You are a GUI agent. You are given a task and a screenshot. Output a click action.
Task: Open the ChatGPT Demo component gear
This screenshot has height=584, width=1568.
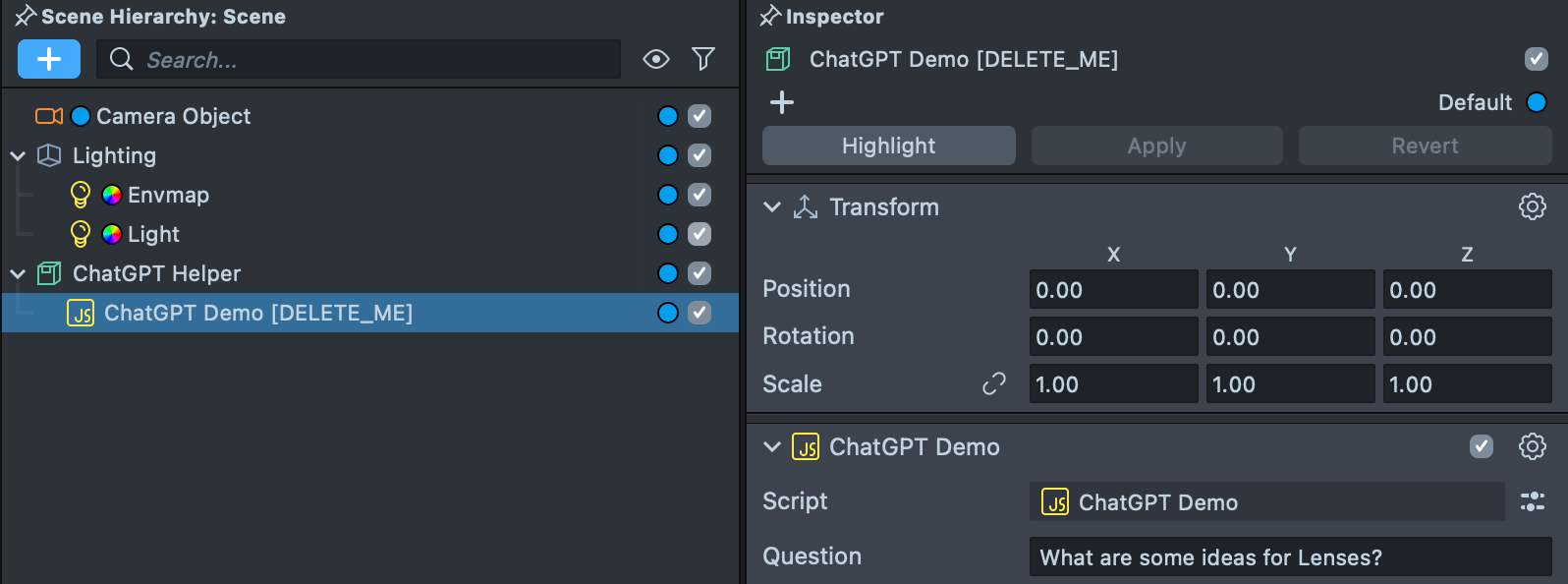[x=1533, y=446]
